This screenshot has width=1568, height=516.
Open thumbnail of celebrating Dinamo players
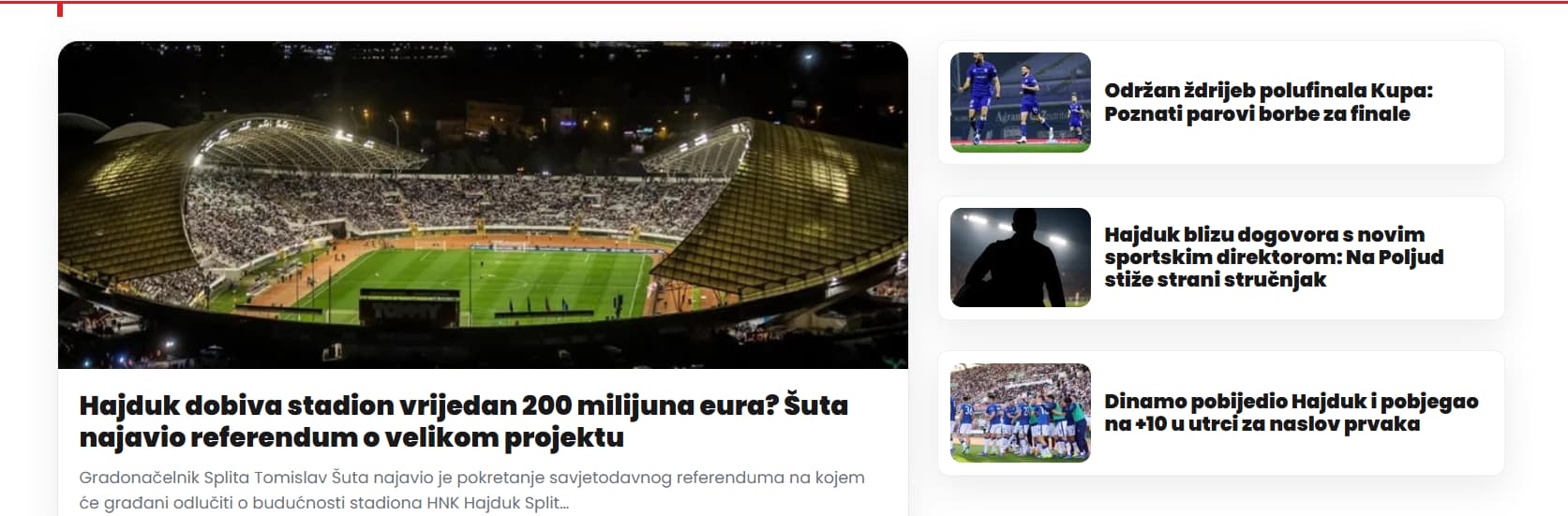point(1021,413)
